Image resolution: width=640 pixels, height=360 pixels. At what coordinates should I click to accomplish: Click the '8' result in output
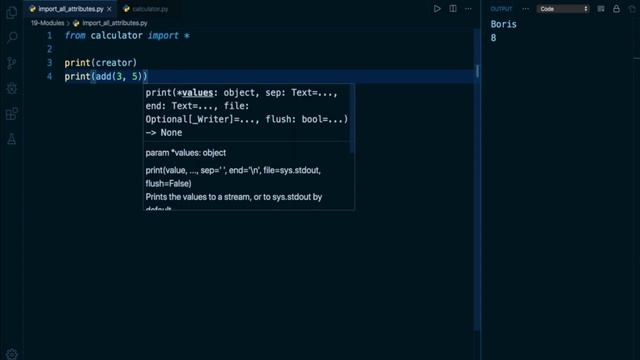pyautogui.click(x=493, y=38)
